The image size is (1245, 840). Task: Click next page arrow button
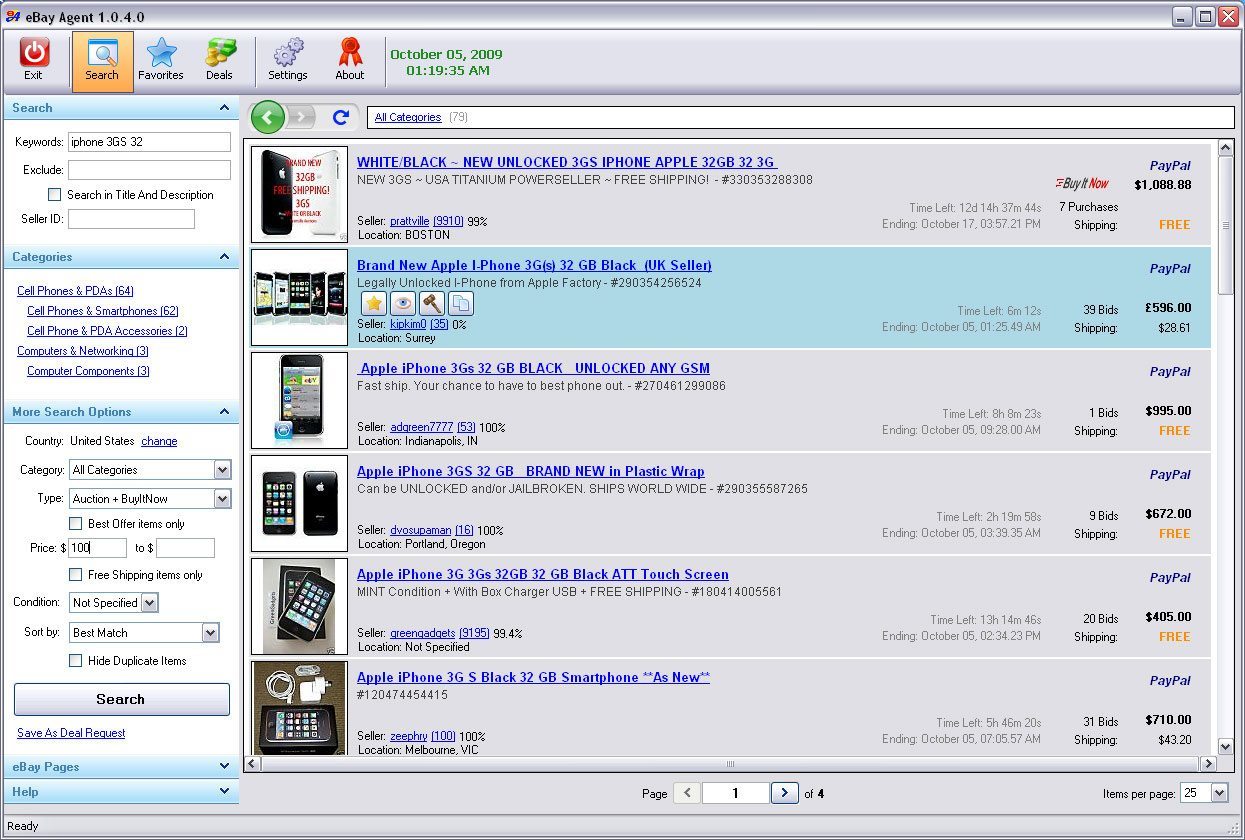tap(785, 793)
